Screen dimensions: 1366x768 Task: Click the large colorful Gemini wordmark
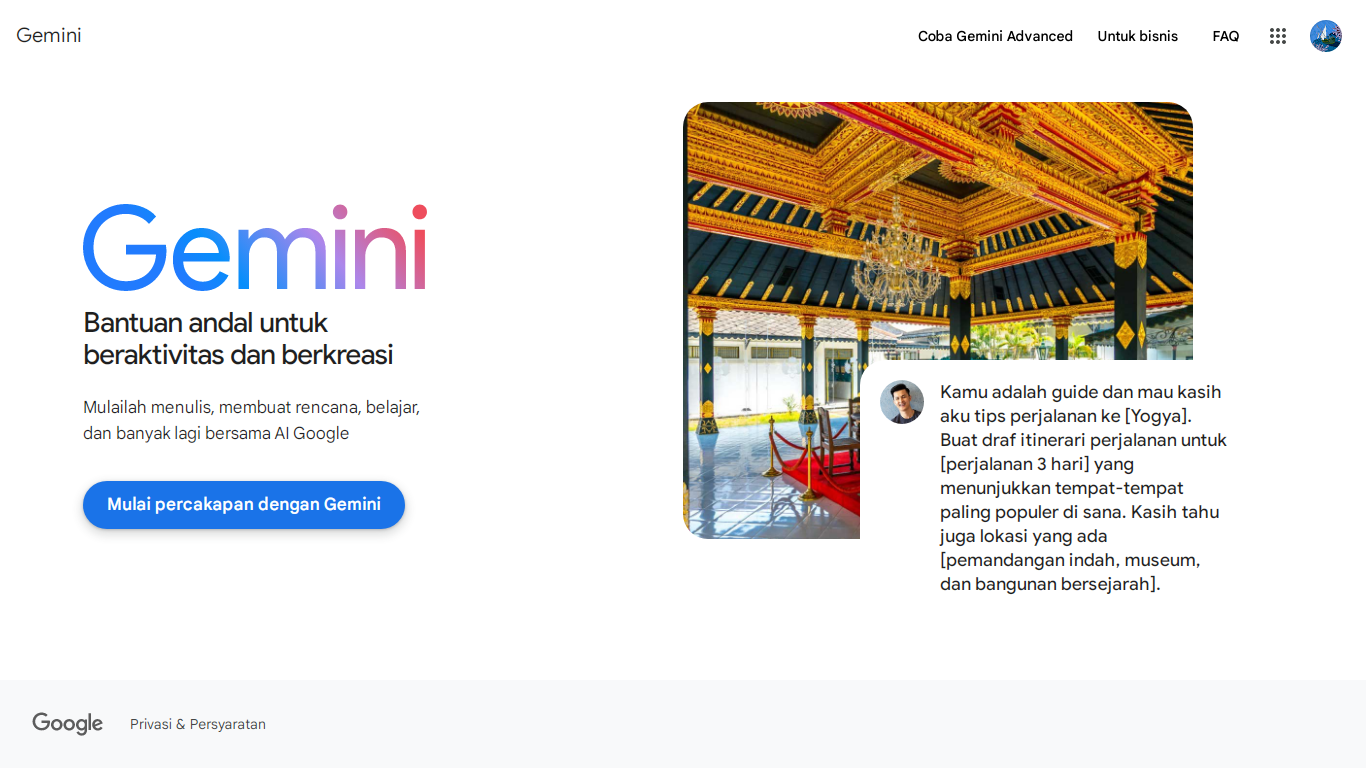(255, 248)
